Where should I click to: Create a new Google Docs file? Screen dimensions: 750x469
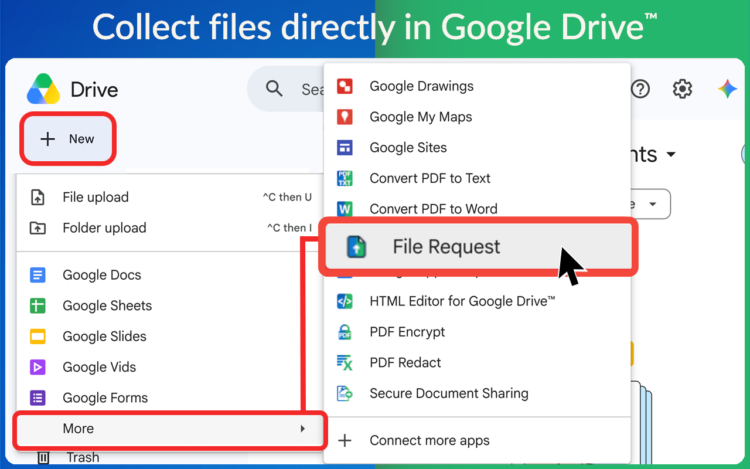(170, 275)
